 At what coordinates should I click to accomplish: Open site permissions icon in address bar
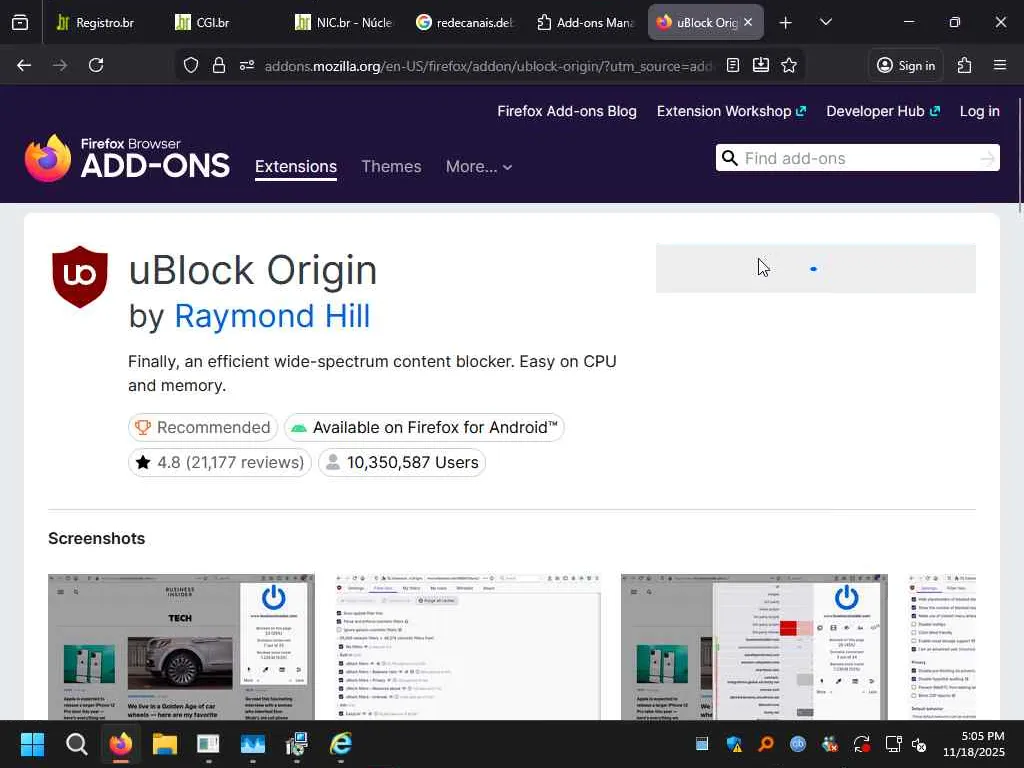pos(247,65)
